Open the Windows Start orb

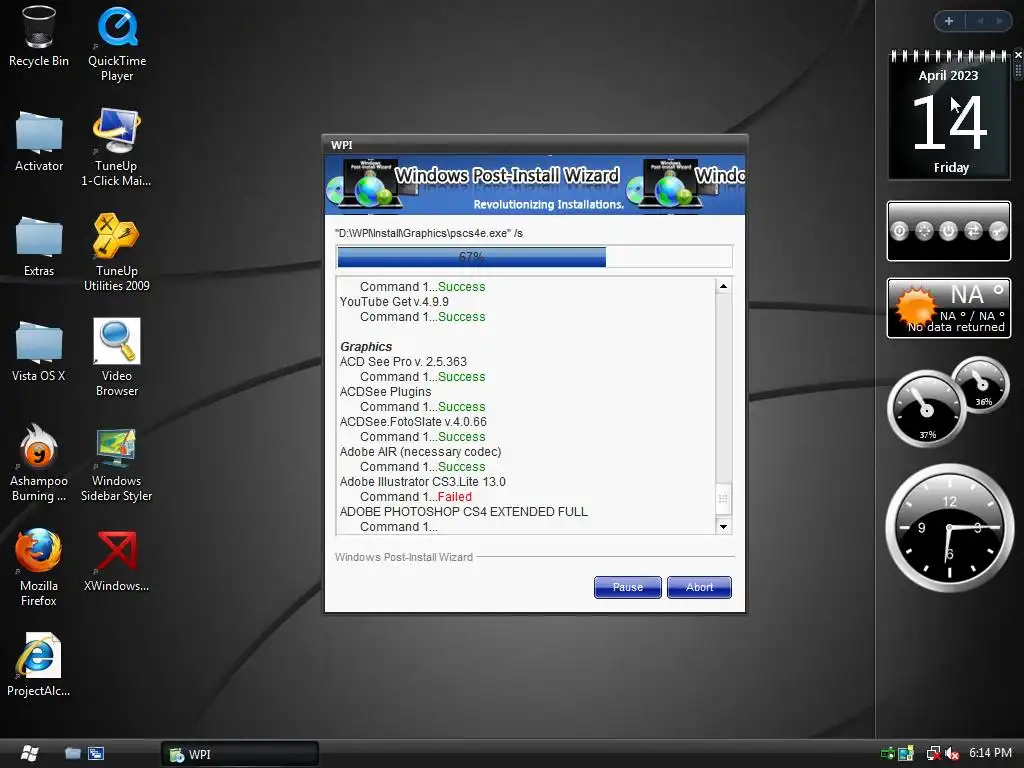coord(29,753)
